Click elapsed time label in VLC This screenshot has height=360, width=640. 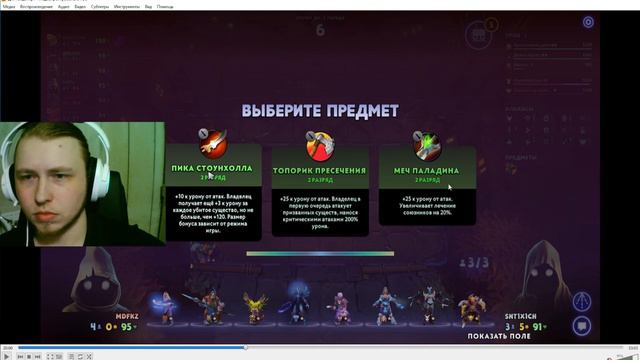pyautogui.click(x=8, y=348)
